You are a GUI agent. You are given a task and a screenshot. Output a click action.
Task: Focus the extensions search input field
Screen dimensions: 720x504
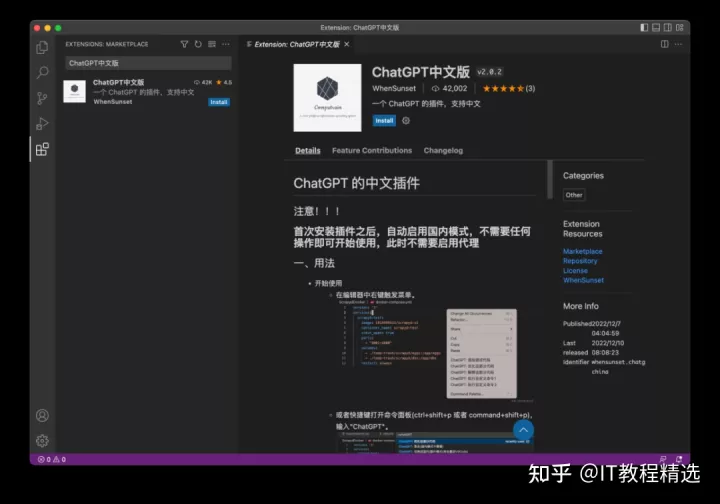[x=148, y=63]
